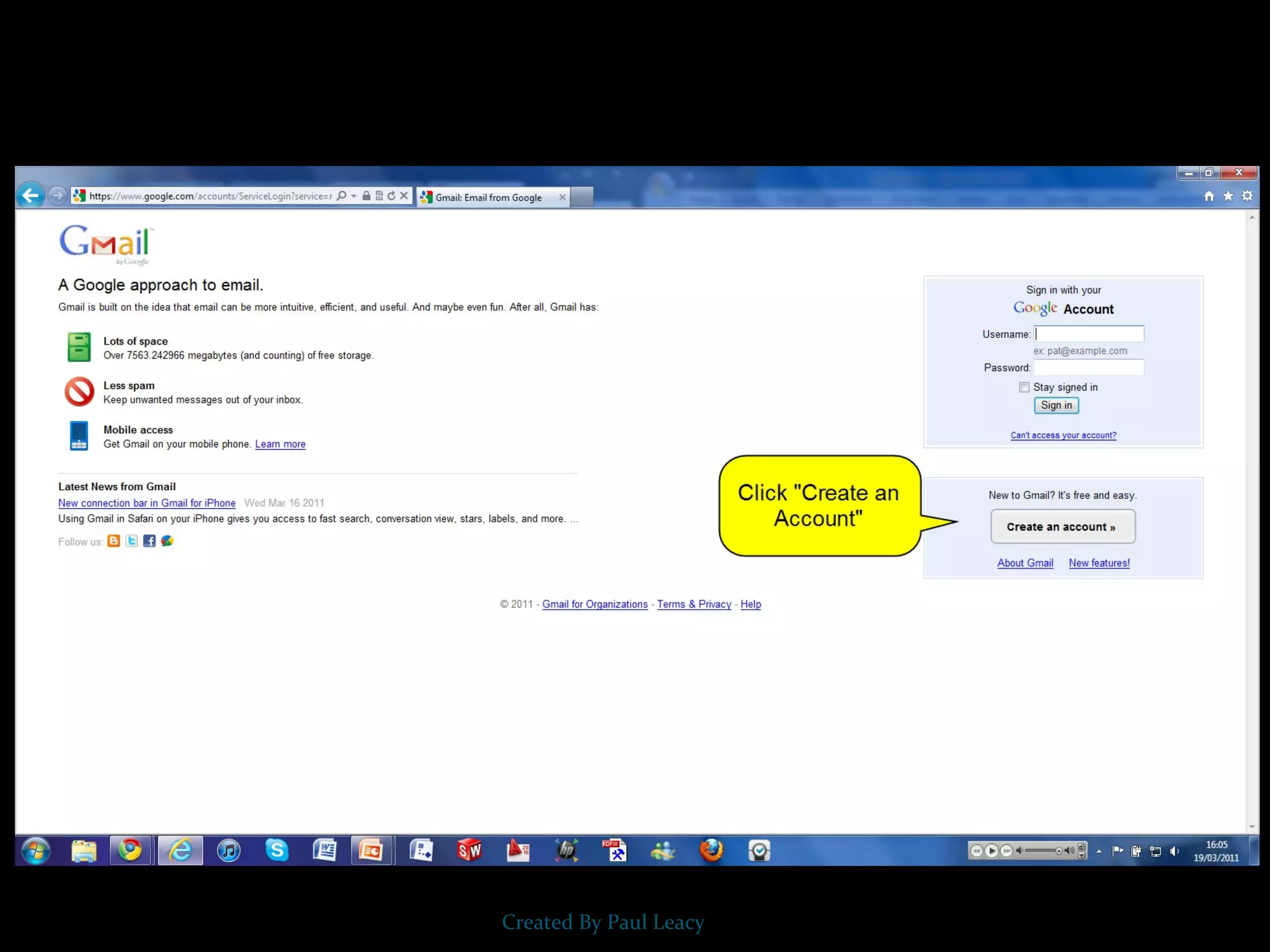
Task: Open the 'Terms & Privacy' footer link
Action: click(694, 604)
